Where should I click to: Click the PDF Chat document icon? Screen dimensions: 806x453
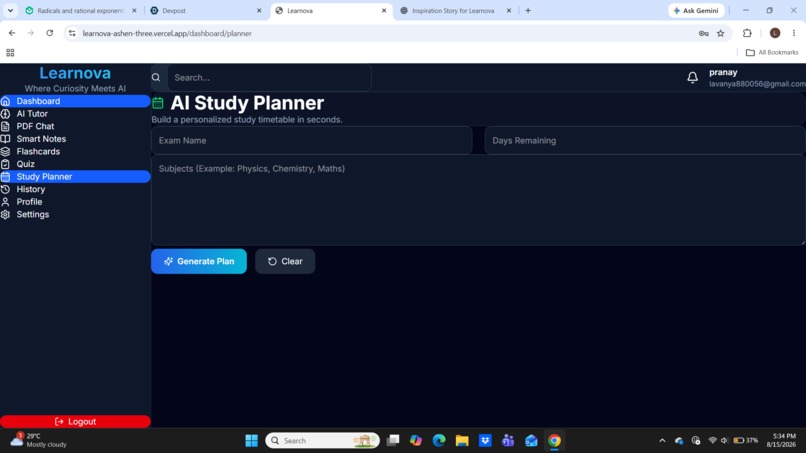pos(6,126)
